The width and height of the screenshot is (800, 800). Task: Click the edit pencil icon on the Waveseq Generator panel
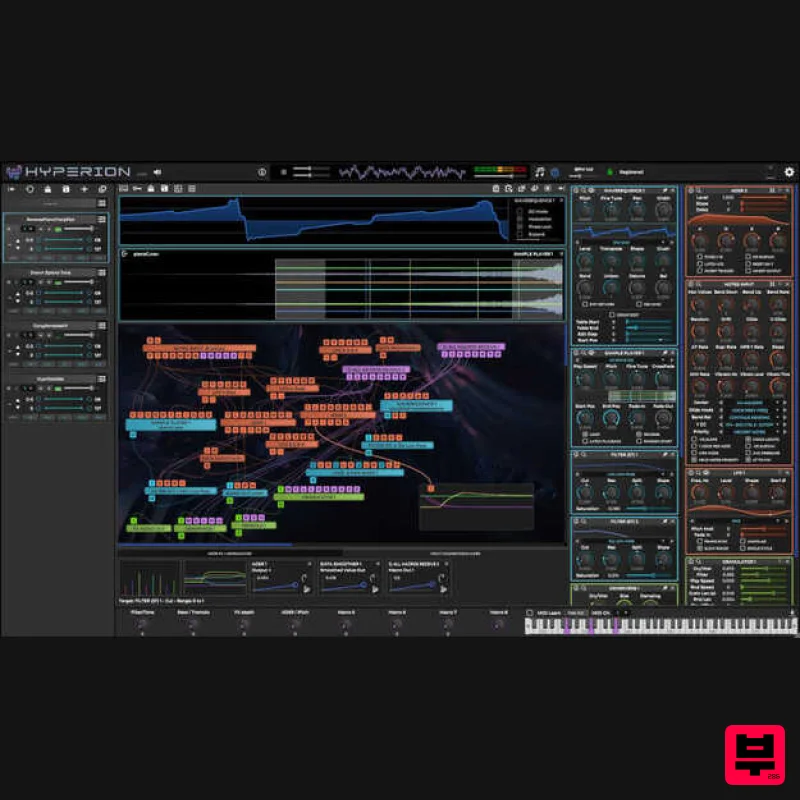pos(665,190)
